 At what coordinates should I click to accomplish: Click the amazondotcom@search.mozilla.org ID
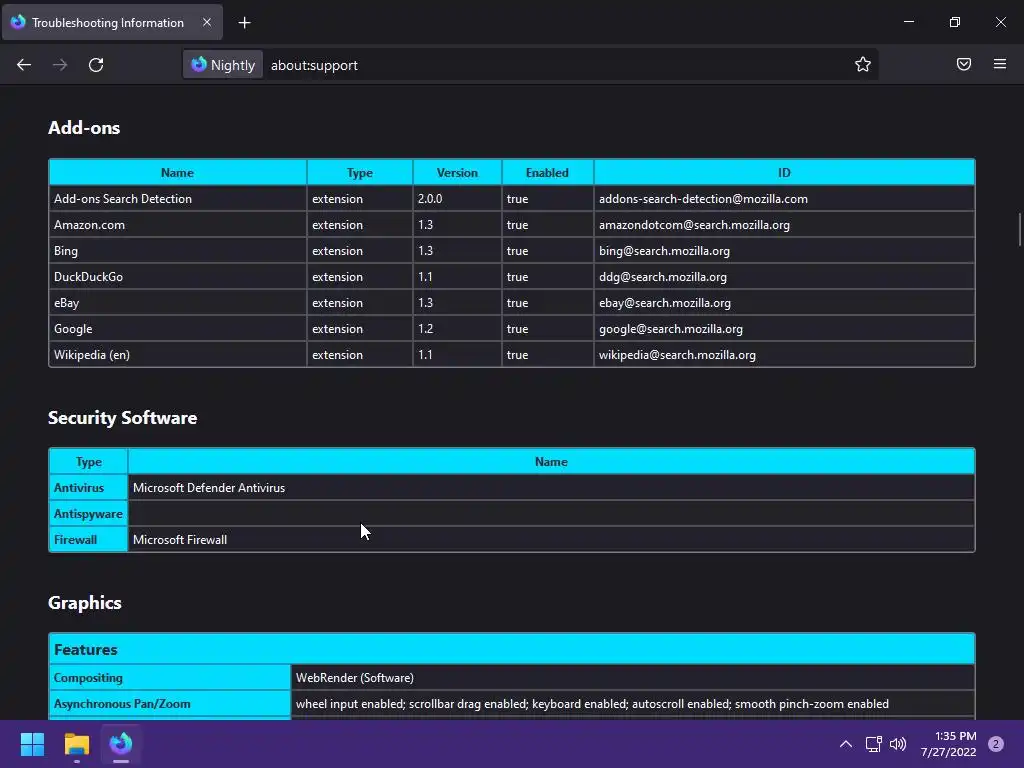(x=694, y=225)
